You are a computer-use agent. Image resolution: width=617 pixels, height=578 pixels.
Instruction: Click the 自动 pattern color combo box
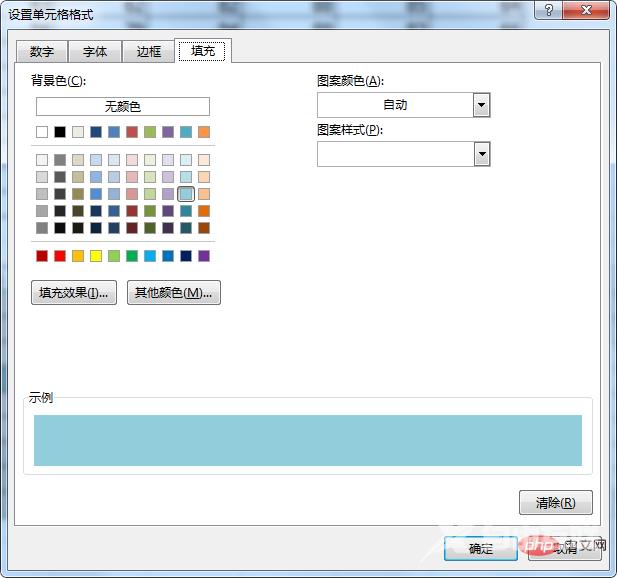(395, 105)
